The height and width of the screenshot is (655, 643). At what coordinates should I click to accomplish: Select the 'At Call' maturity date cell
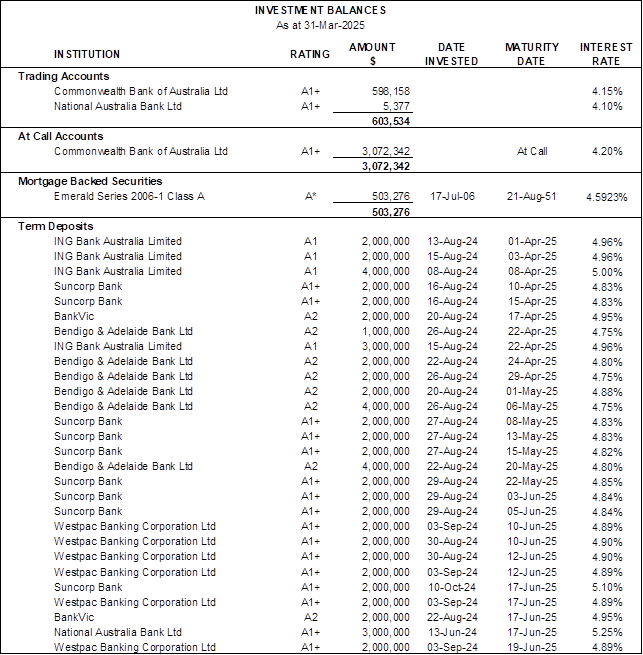click(x=531, y=151)
